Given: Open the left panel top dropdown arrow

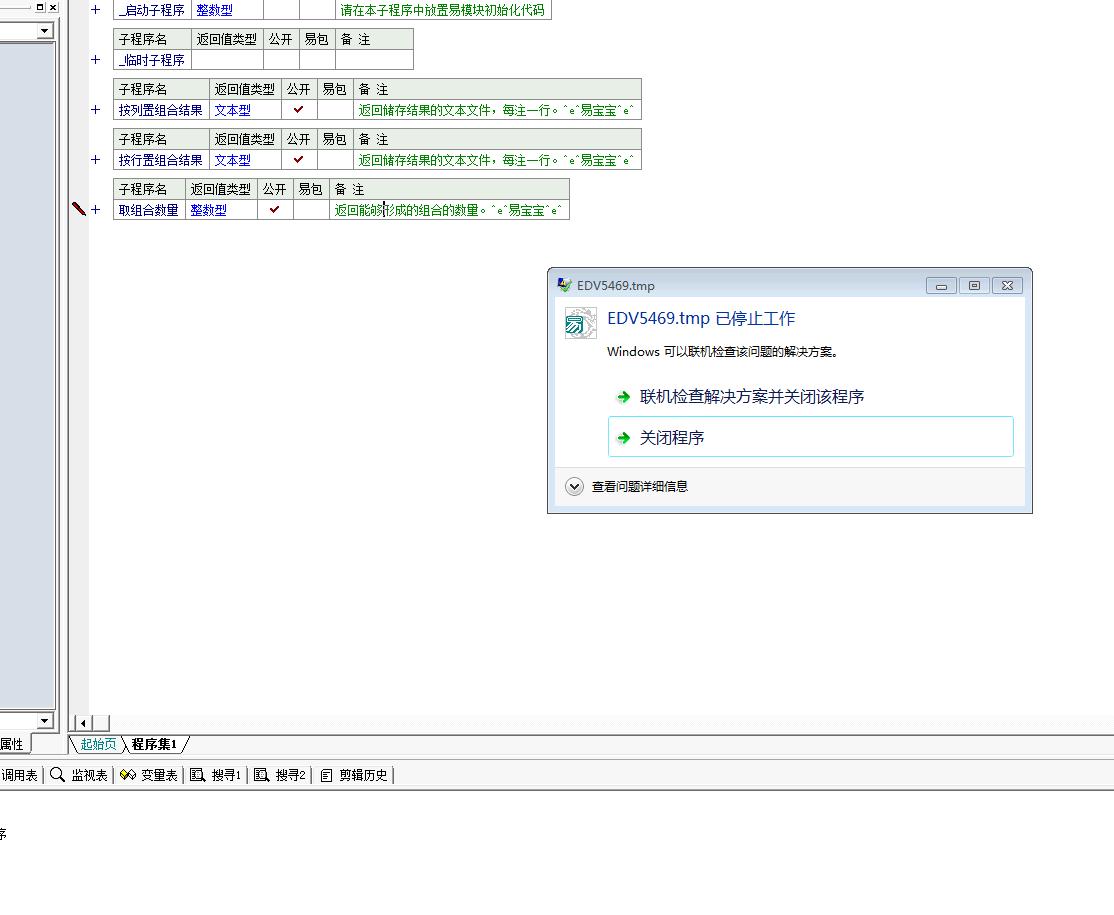Looking at the screenshot, I should (45, 31).
